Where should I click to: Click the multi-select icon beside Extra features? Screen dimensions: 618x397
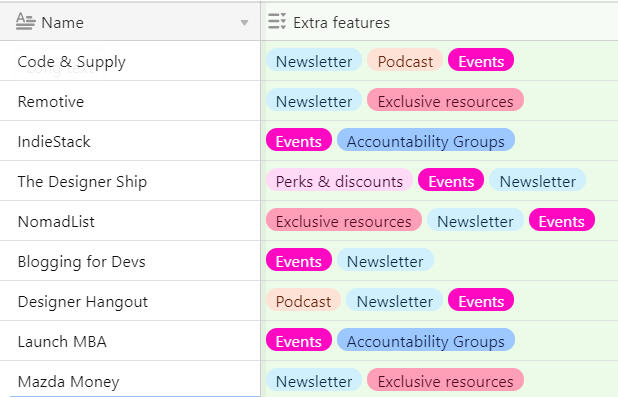click(x=277, y=22)
